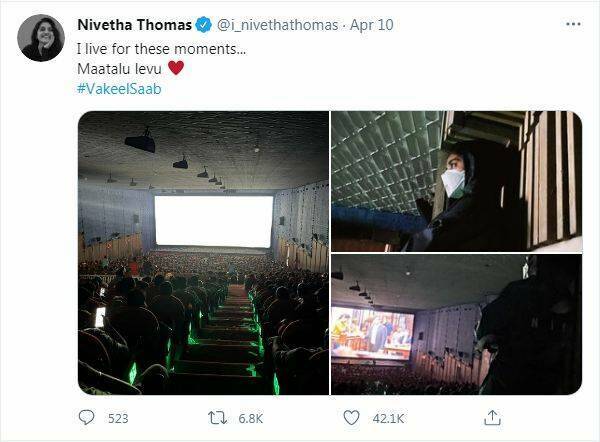
Task: Click the reply speech bubble icon
Action: pos(86,418)
